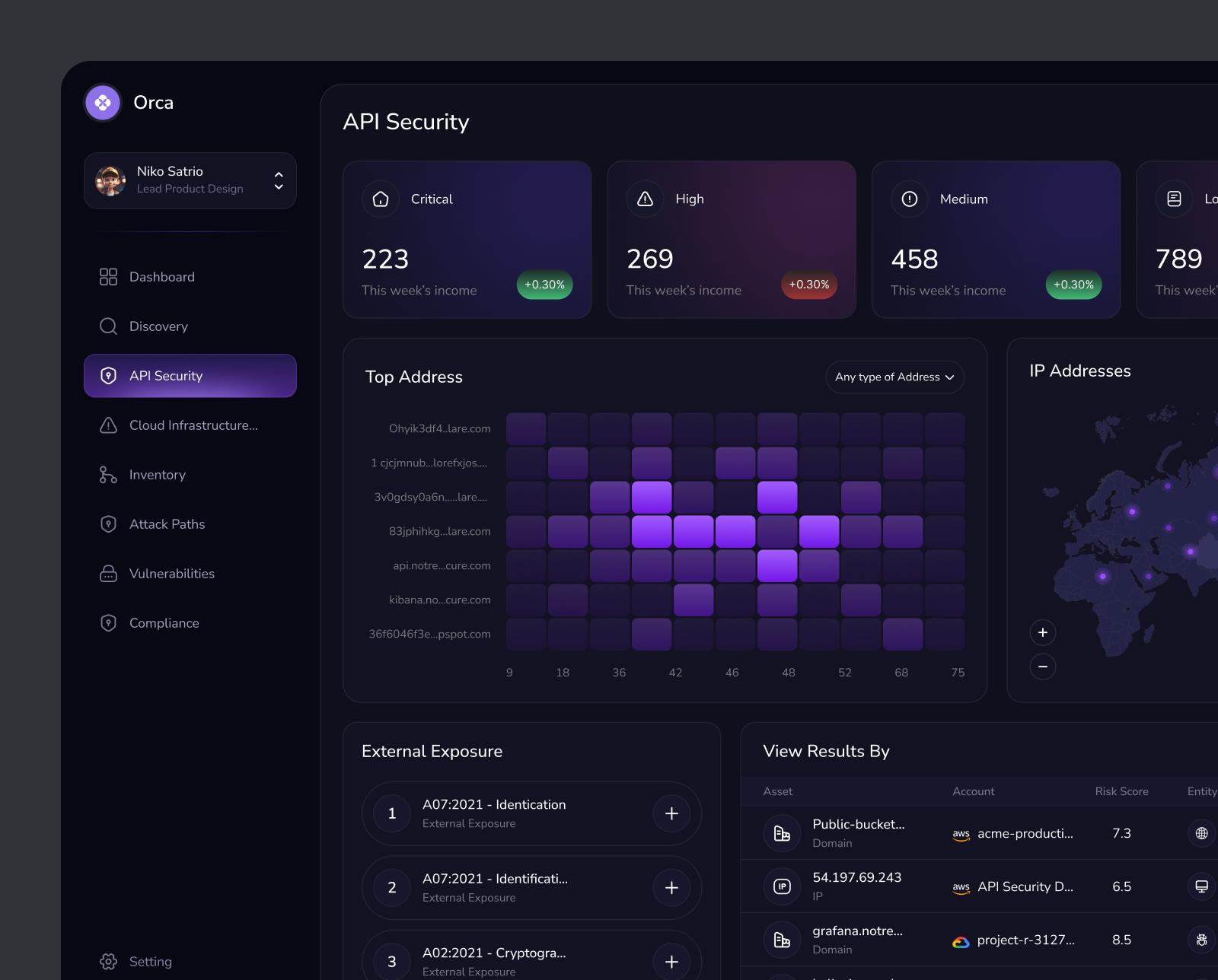Click the 'api.notre...cure.com' row label
Viewport: 1218px width, 980px height.
[x=442, y=566]
